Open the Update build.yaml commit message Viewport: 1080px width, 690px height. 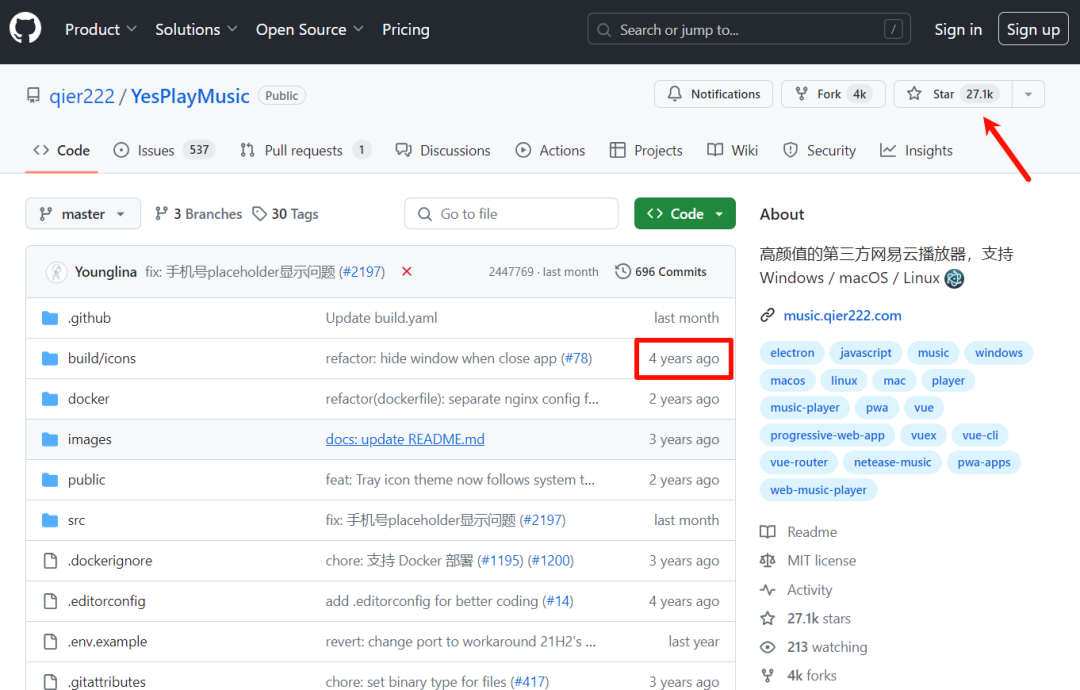click(382, 318)
